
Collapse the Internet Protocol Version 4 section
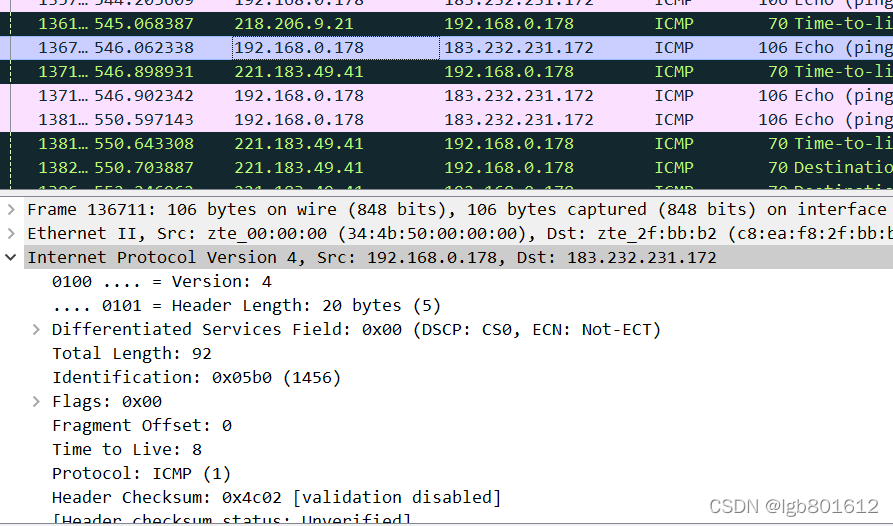(x=11, y=257)
